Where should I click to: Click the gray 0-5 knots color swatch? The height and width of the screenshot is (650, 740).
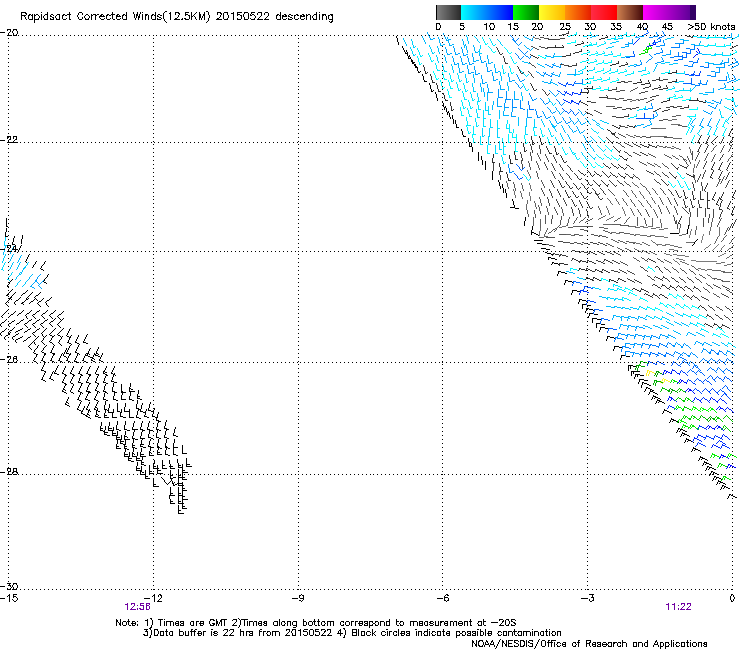pos(448,12)
